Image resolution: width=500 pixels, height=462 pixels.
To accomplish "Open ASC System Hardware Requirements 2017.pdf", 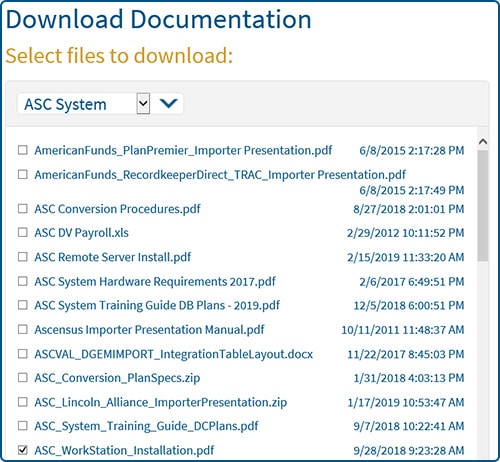I will coord(155,282).
